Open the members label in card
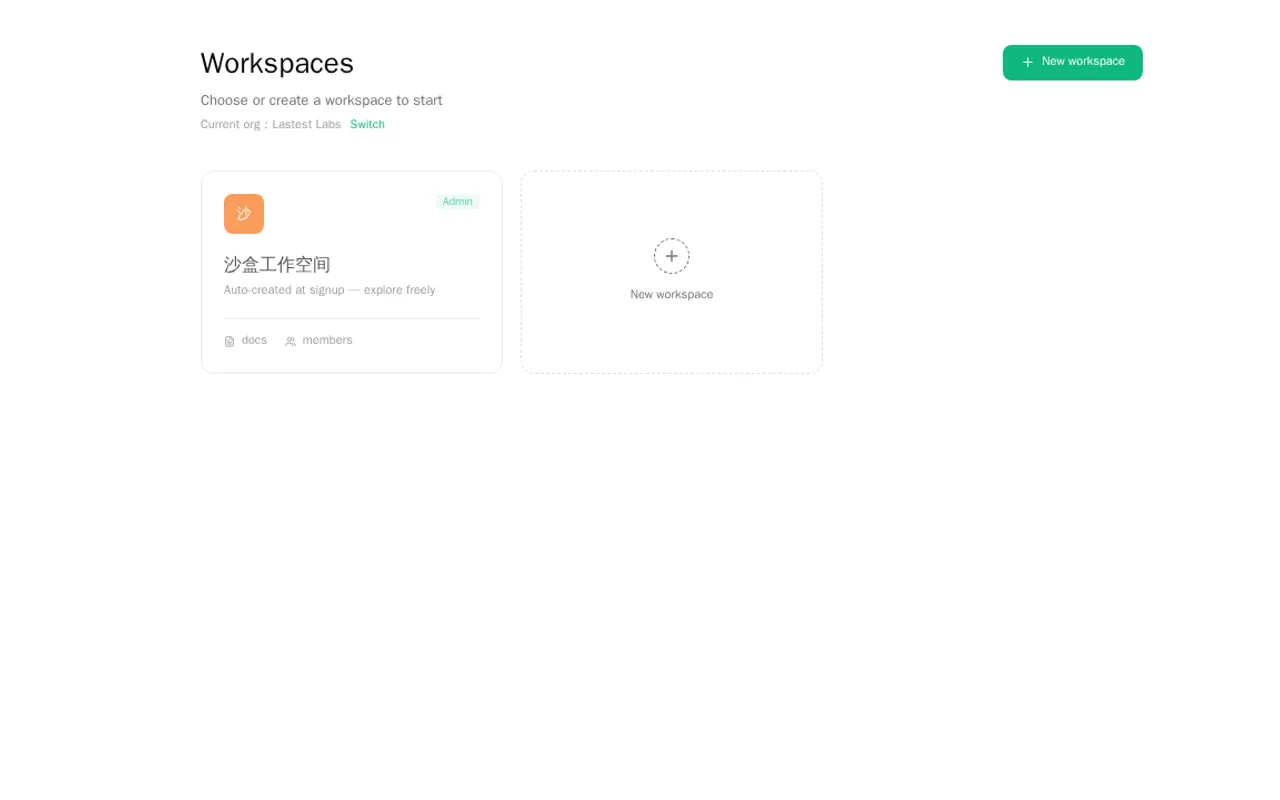The image size is (1280, 800). [327, 340]
